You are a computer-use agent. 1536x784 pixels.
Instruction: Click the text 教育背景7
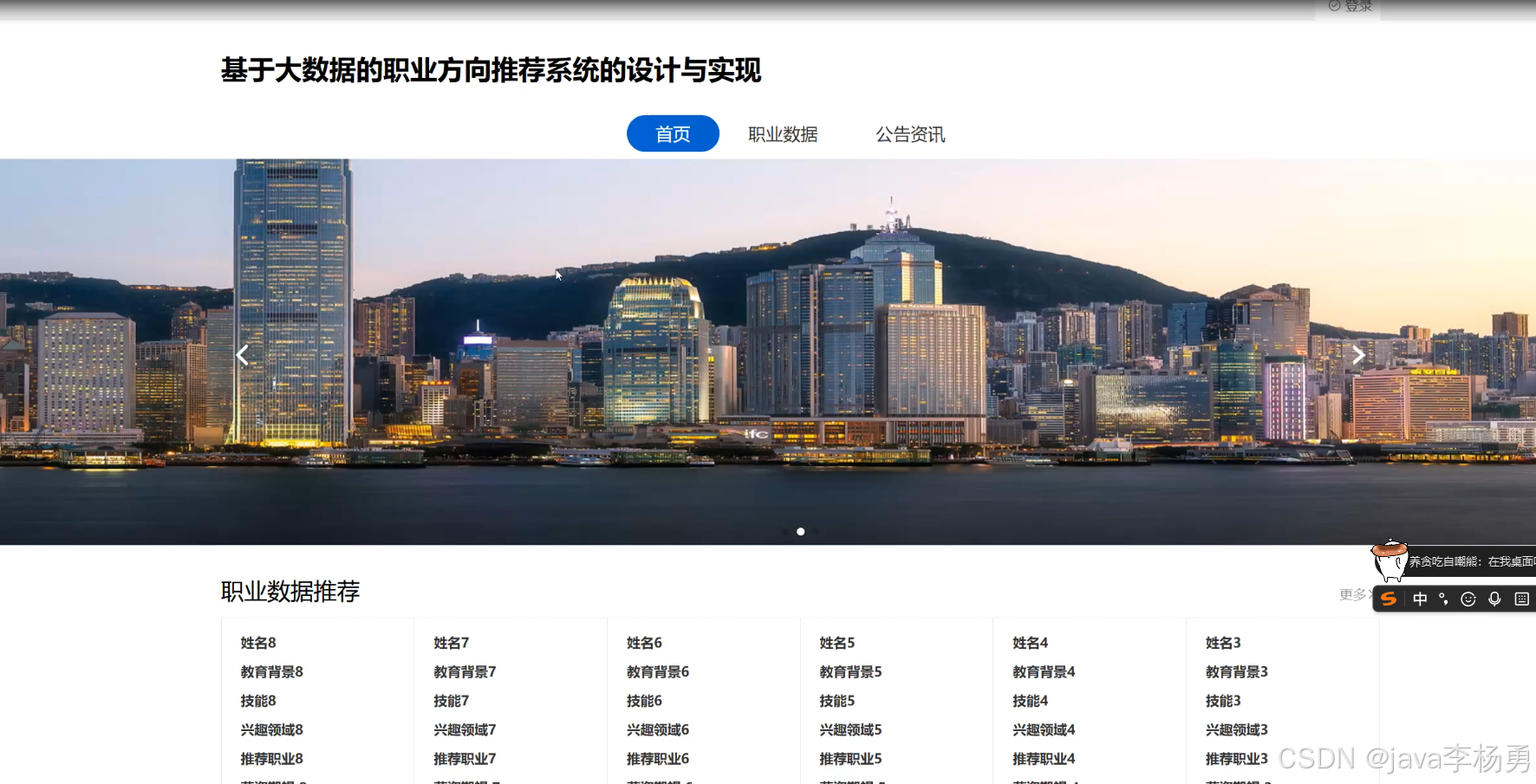465,671
